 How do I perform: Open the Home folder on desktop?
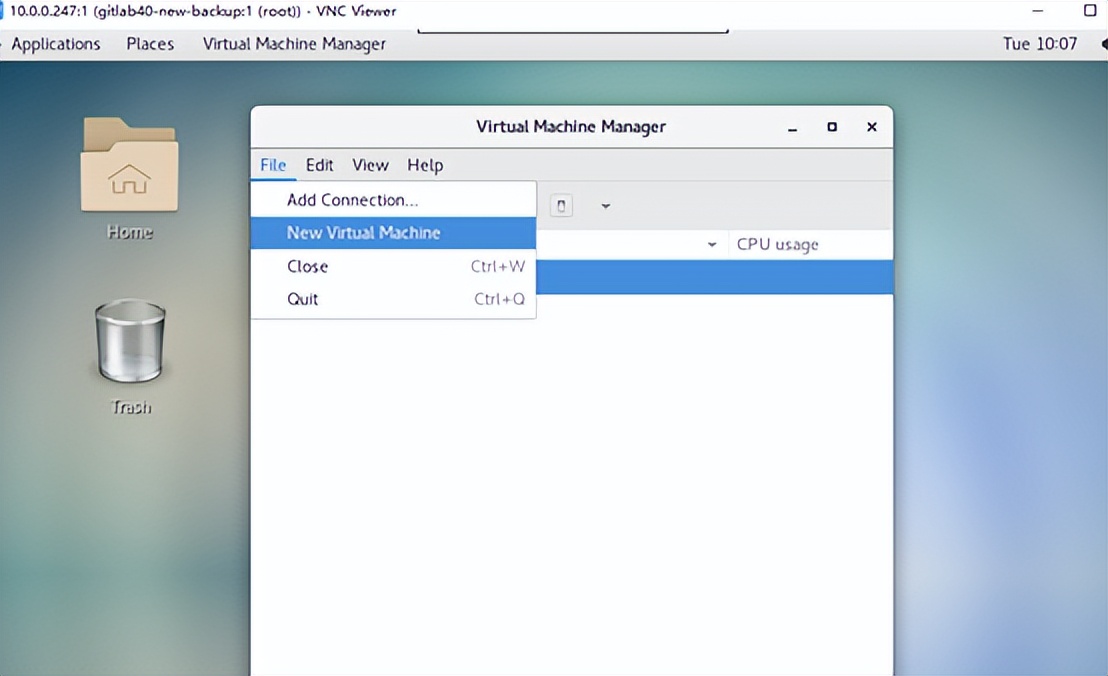coord(130,170)
